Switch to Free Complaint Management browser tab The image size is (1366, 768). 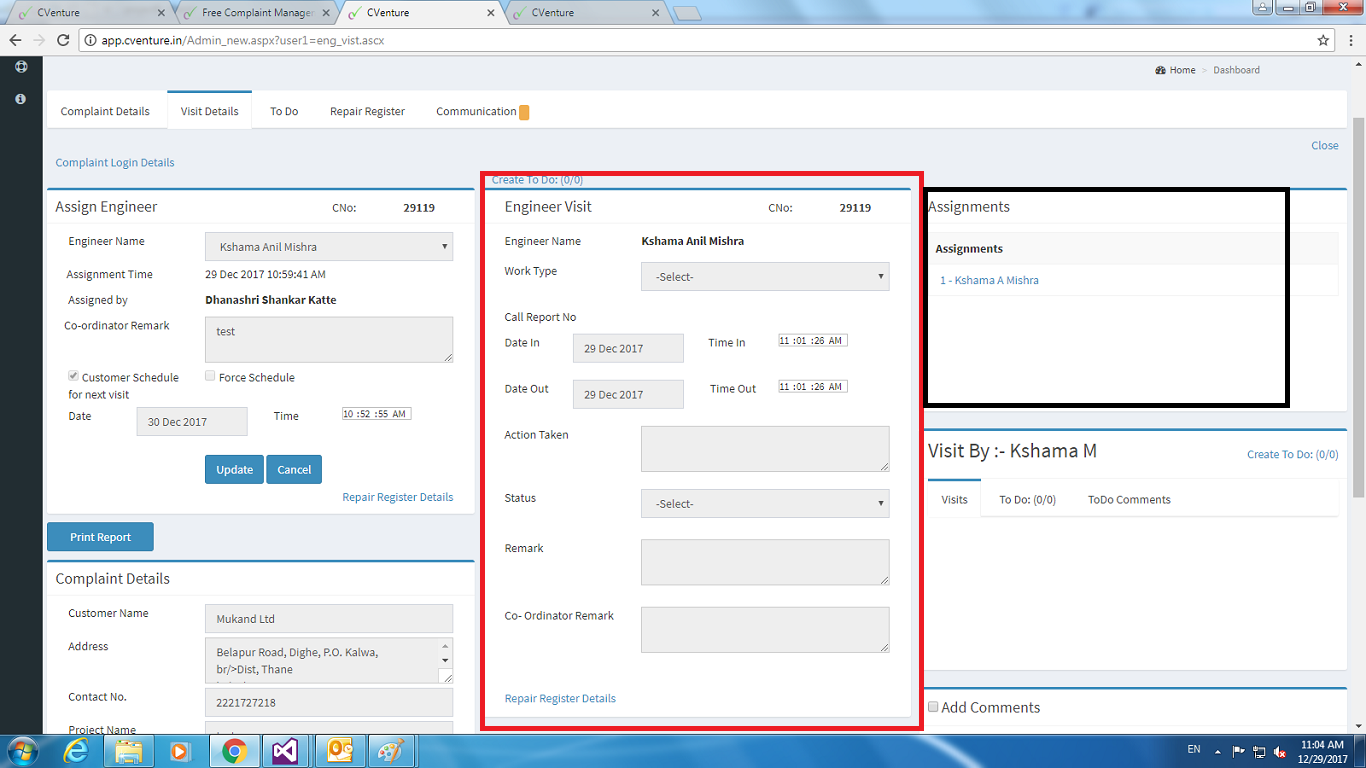257,13
